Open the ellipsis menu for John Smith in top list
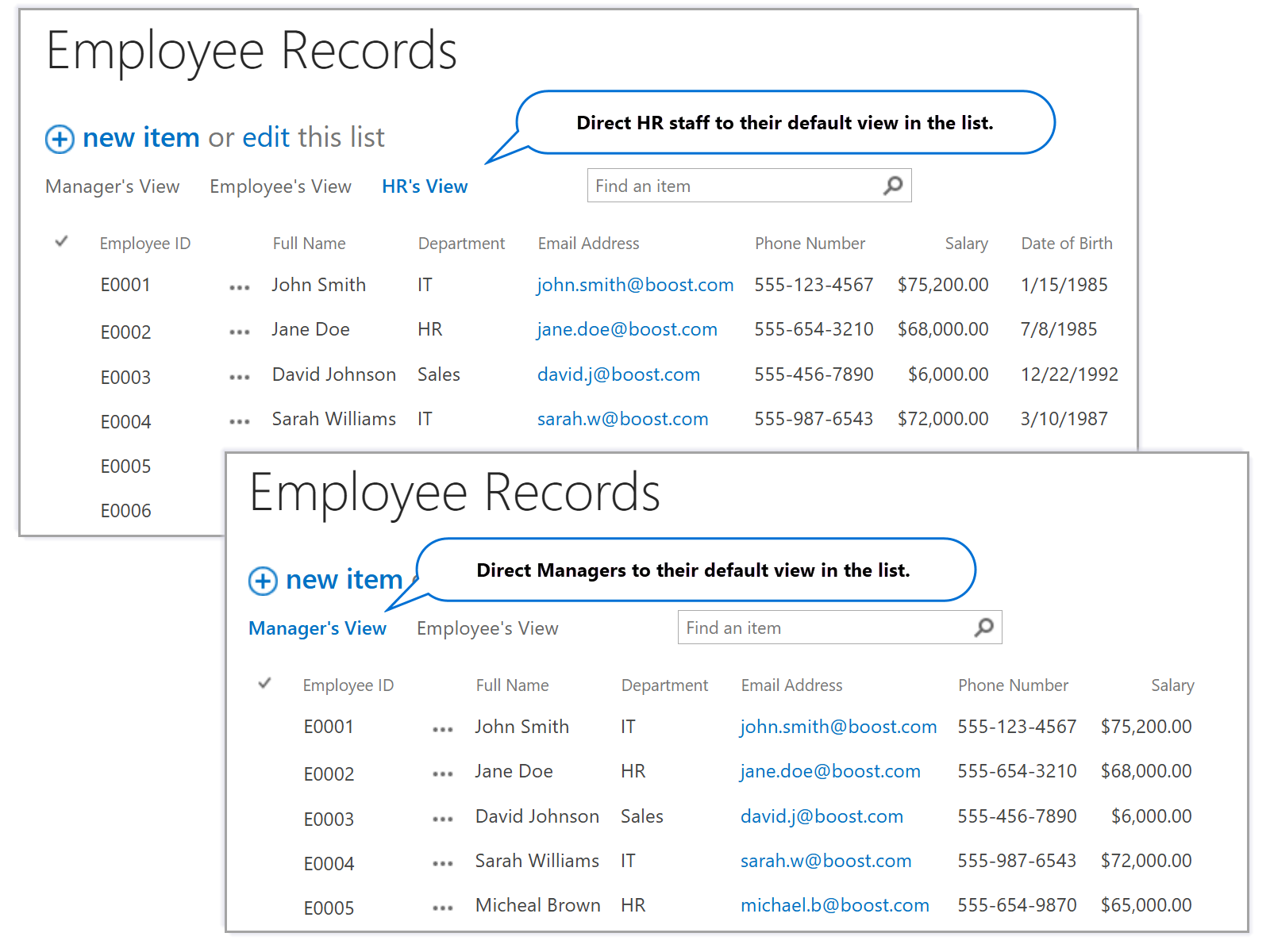Image resolution: width=1270 pixels, height=952 pixels. (240, 287)
